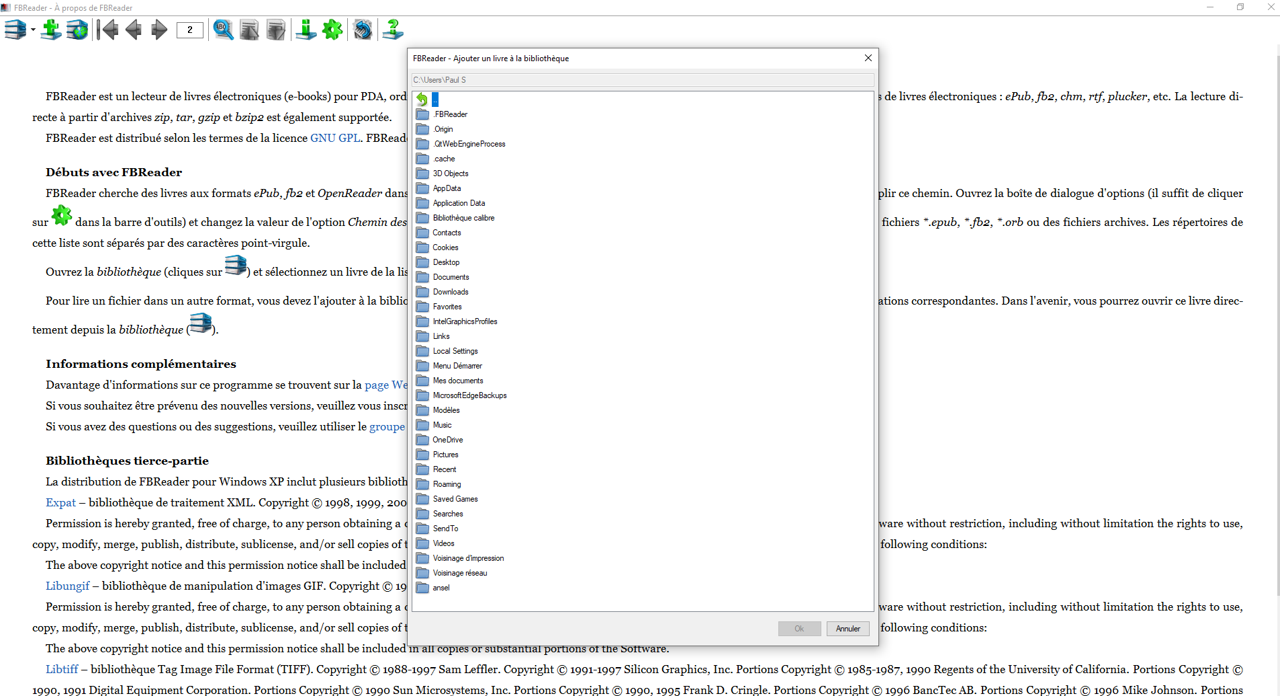The image size is (1280, 696).
Task: Go up via green parent-directory arrow
Action: (422, 99)
